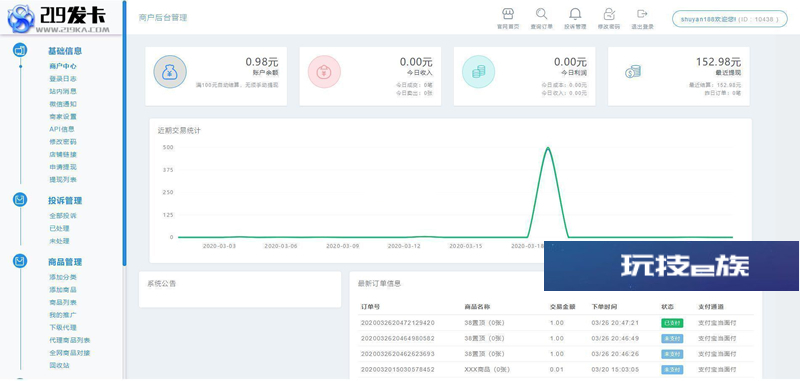Screen dimensions: 800x381
Task: Click the 商品管理 section icon
Action: click(x=20, y=262)
